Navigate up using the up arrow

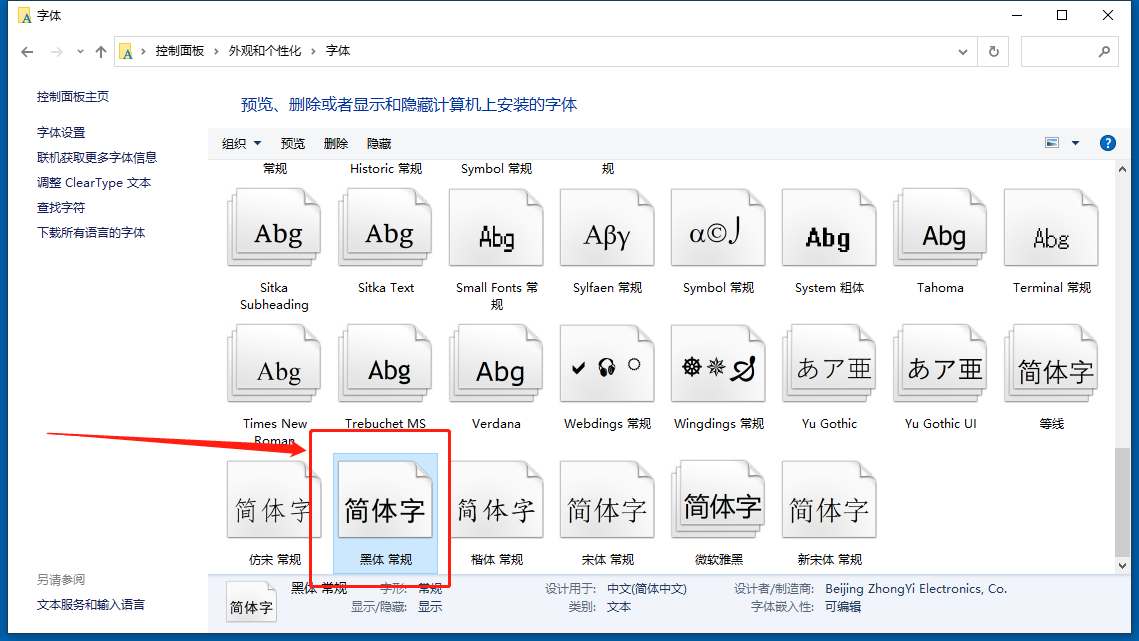101,51
